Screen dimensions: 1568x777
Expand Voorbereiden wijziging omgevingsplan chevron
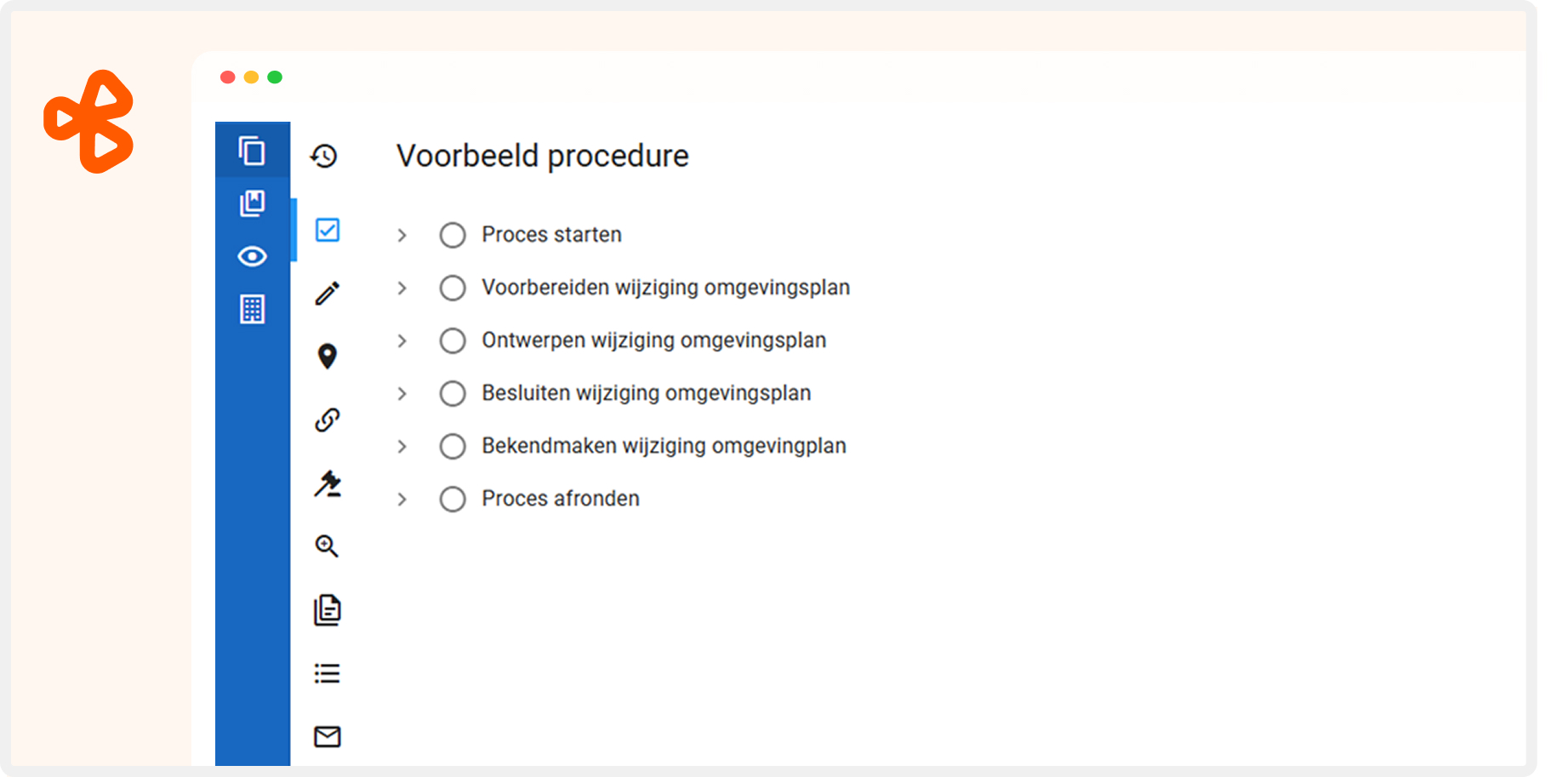(x=402, y=288)
